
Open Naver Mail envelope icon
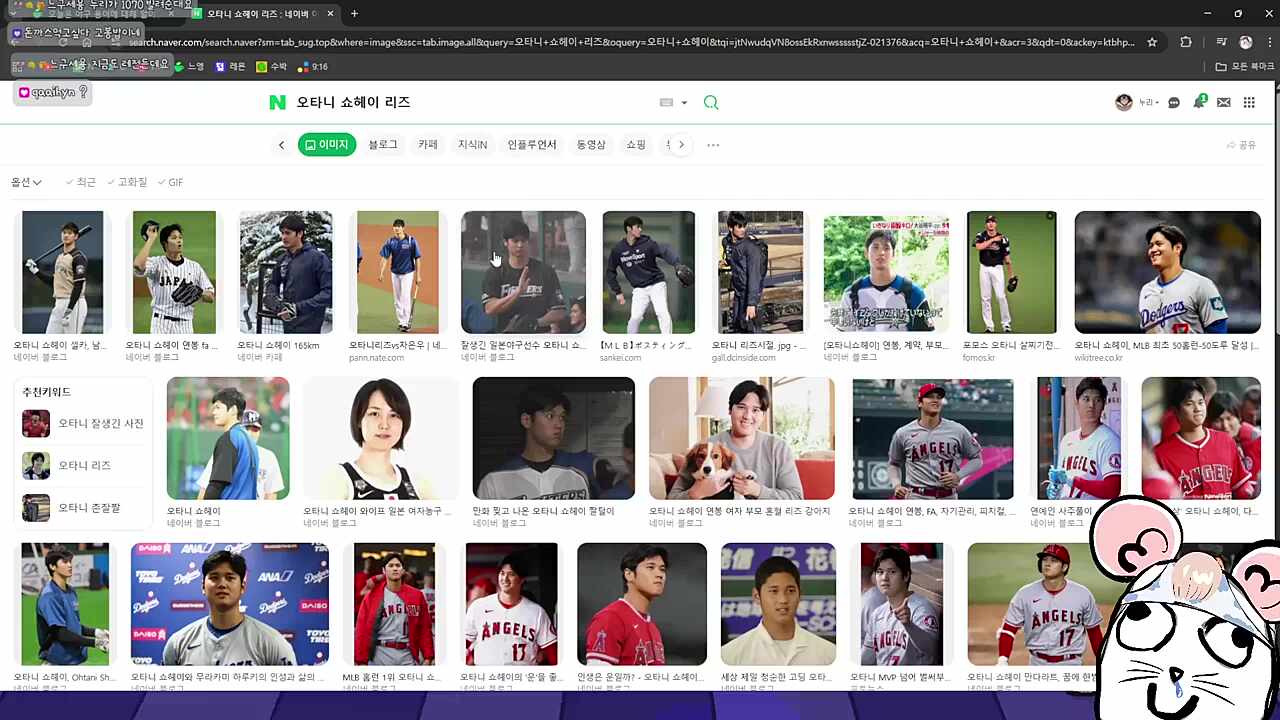pos(1223,103)
